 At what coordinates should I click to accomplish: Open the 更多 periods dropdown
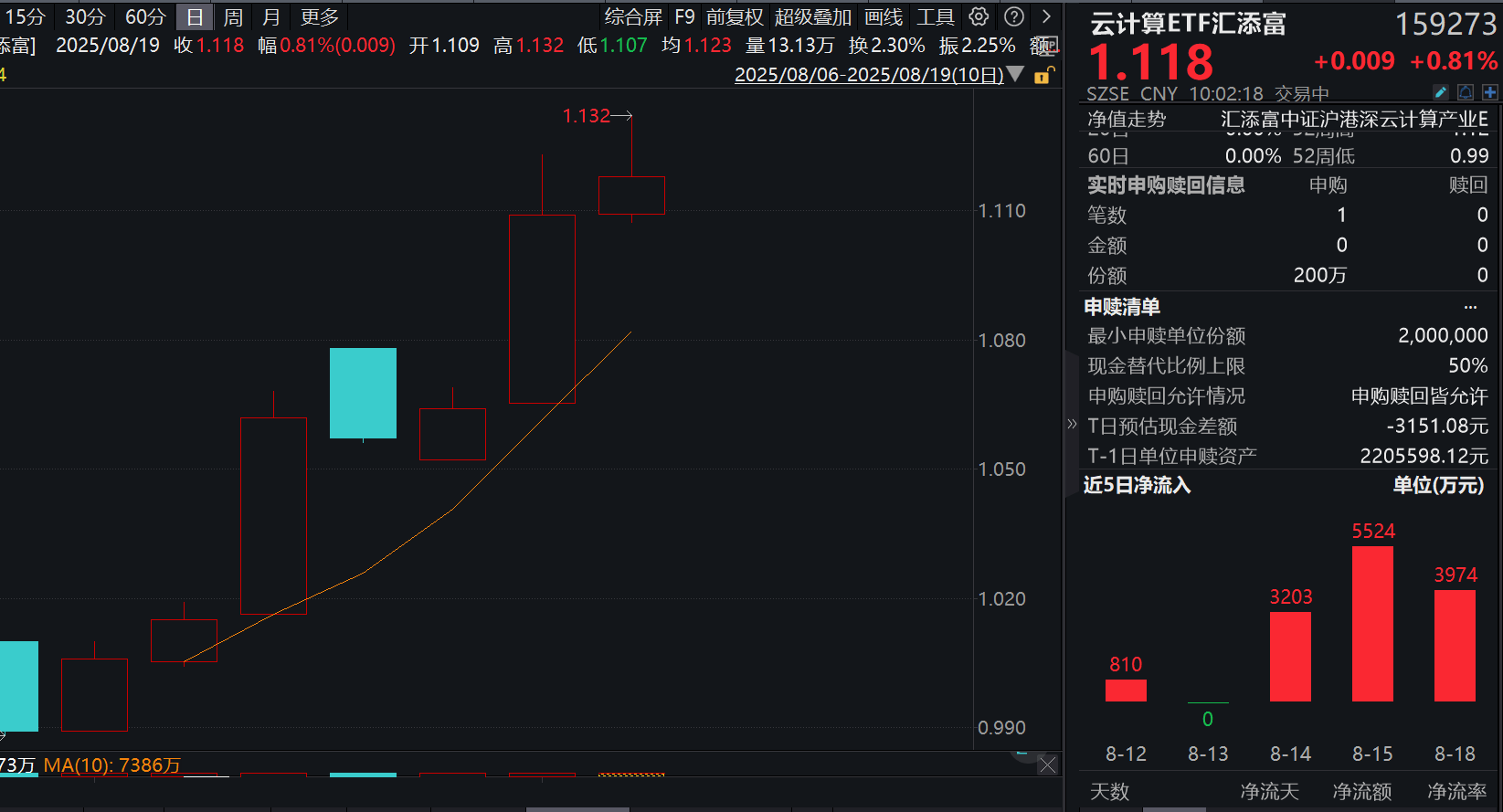(320, 16)
